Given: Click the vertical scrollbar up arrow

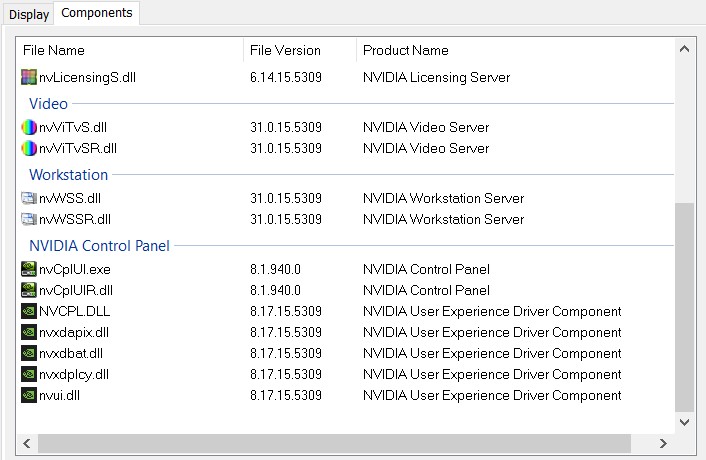Looking at the screenshot, I should [x=684, y=49].
